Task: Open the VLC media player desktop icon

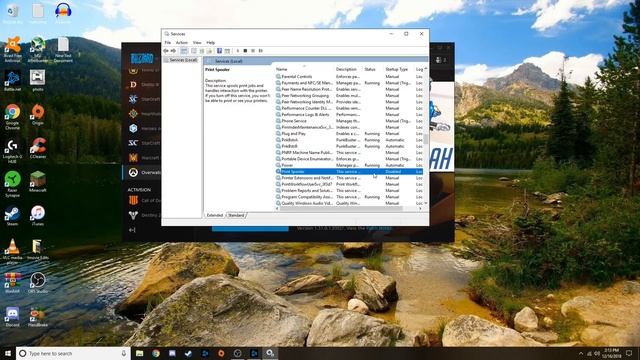Action: pyautogui.click(x=12, y=251)
